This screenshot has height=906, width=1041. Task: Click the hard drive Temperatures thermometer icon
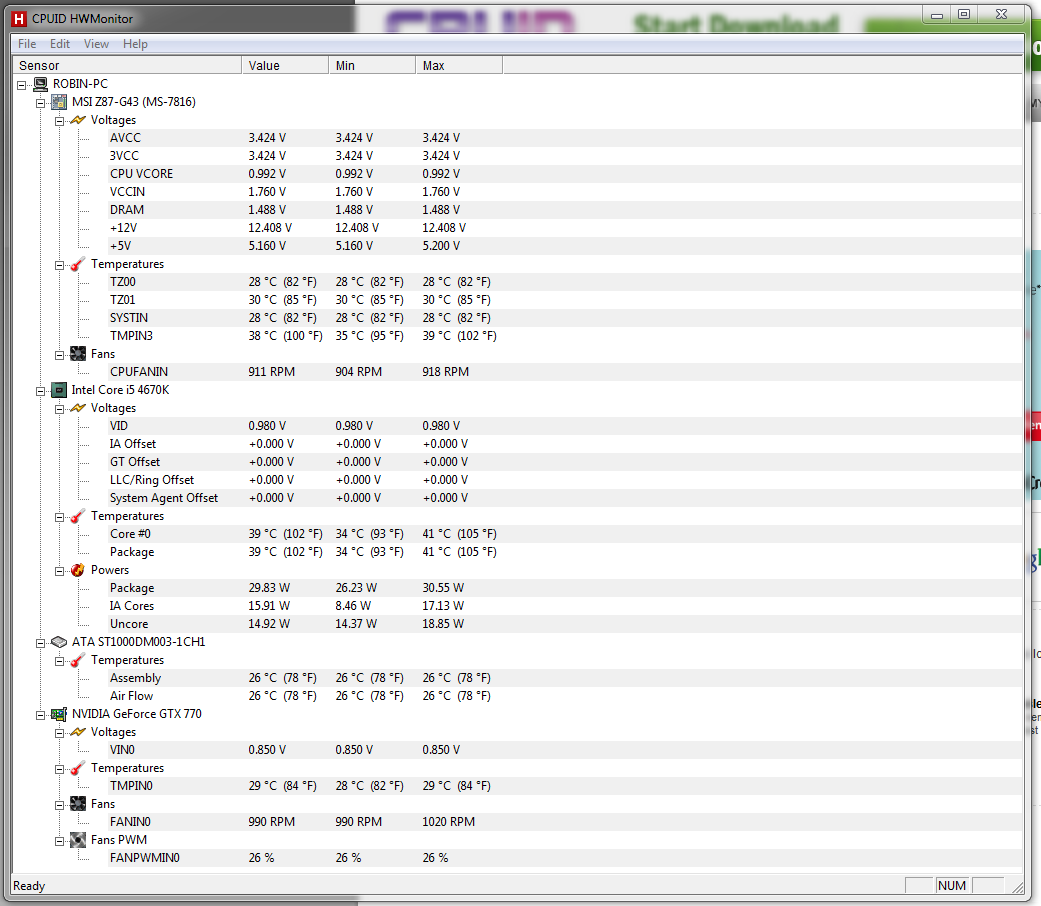(78, 660)
